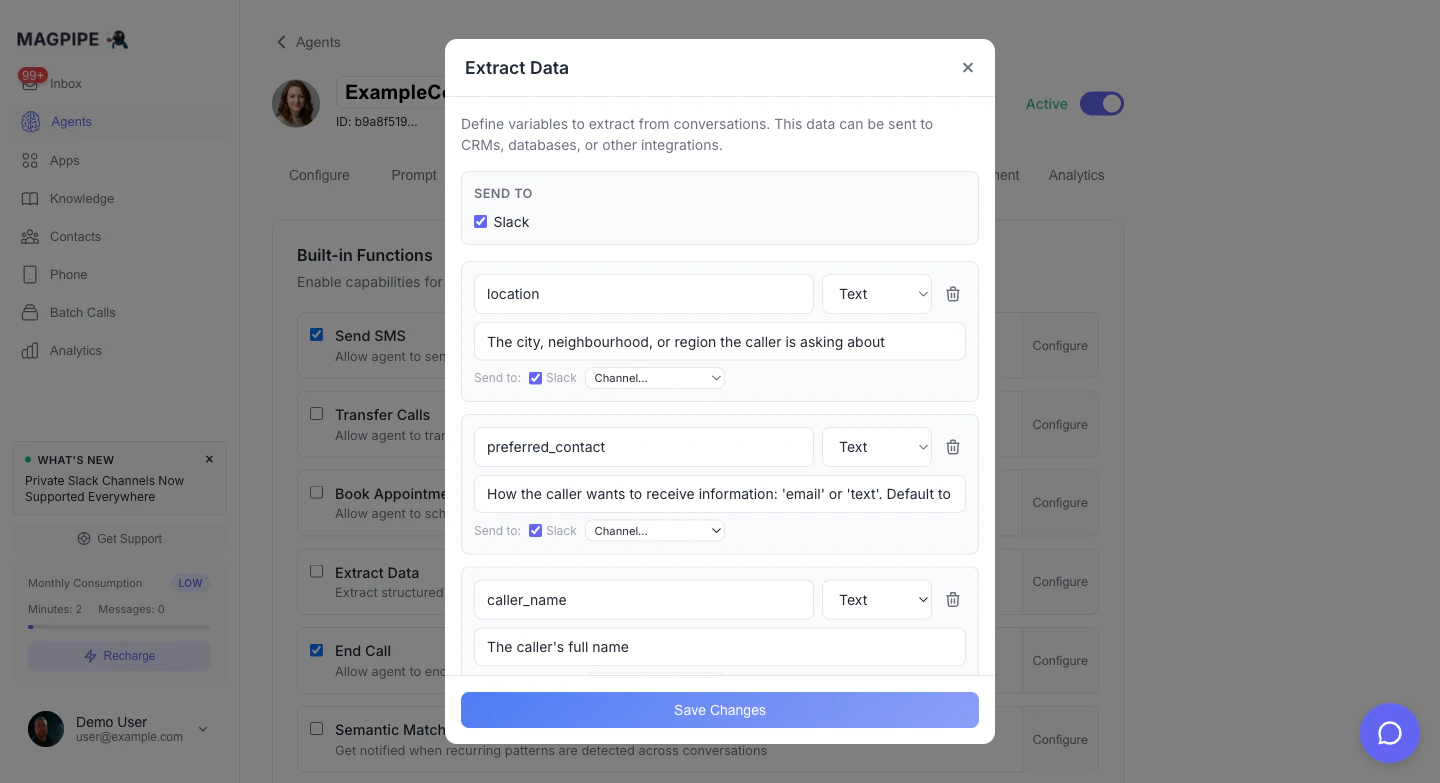Open the Channel selector for preferred_contact
The width and height of the screenshot is (1440, 783).
click(655, 530)
